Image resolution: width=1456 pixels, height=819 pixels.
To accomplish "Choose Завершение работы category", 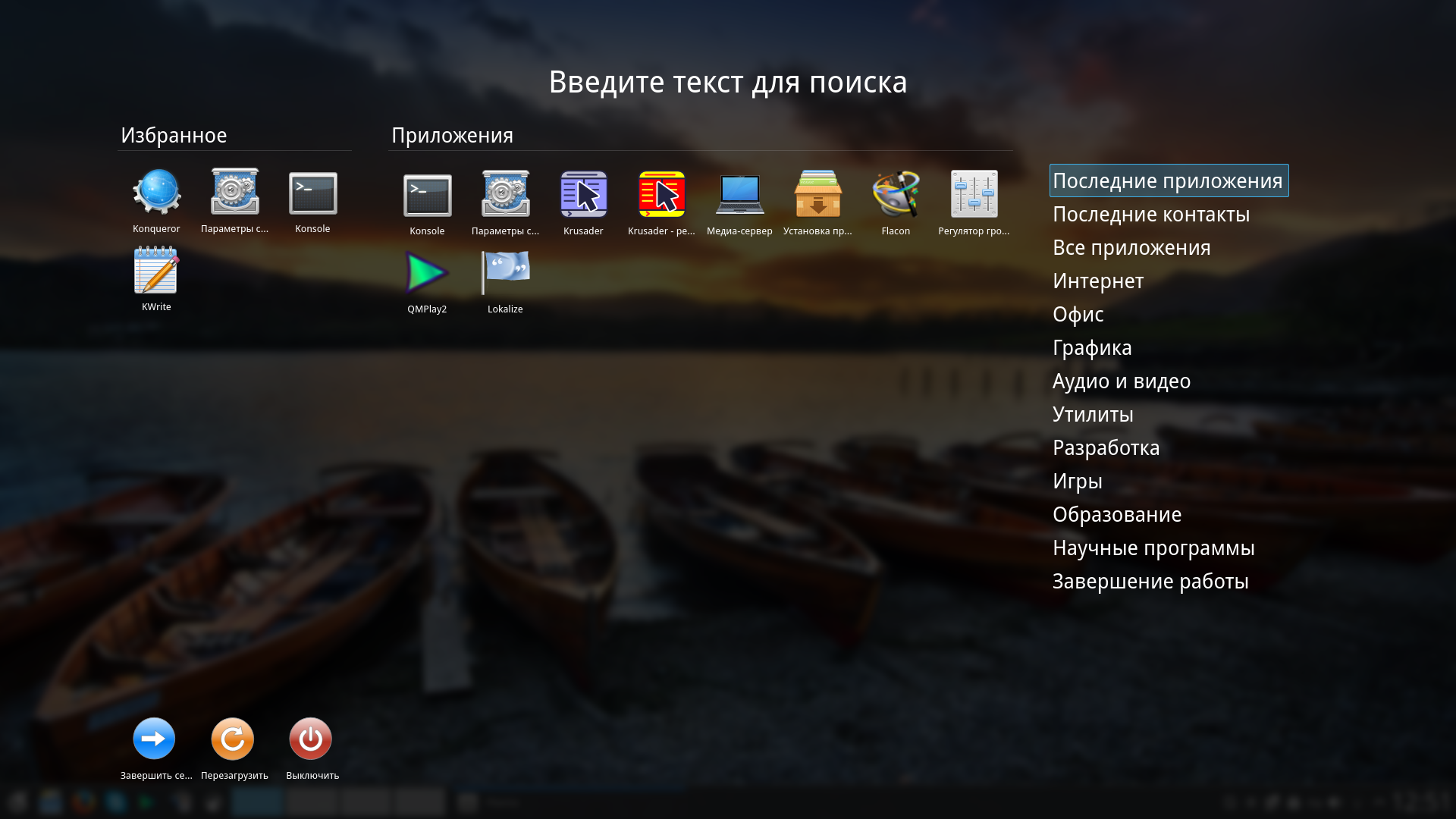I will [x=1150, y=582].
